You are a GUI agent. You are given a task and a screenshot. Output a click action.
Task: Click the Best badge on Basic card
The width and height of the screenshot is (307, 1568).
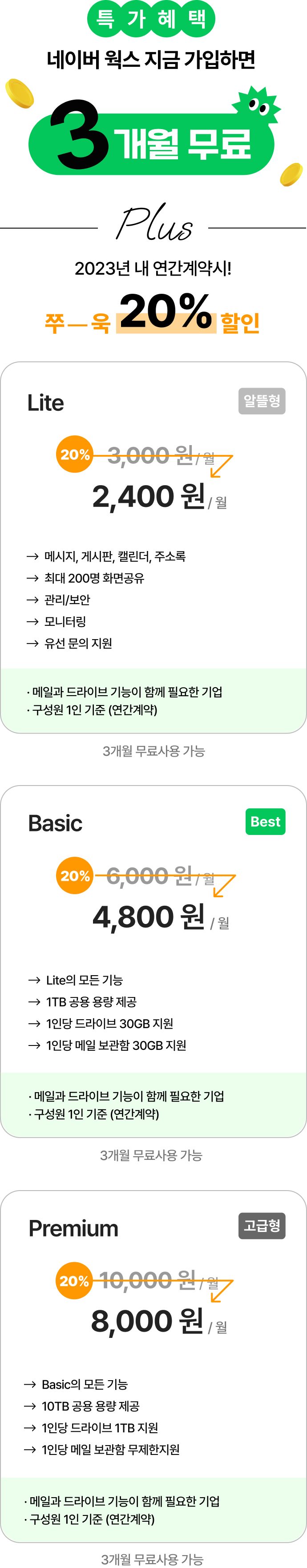(x=265, y=821)
